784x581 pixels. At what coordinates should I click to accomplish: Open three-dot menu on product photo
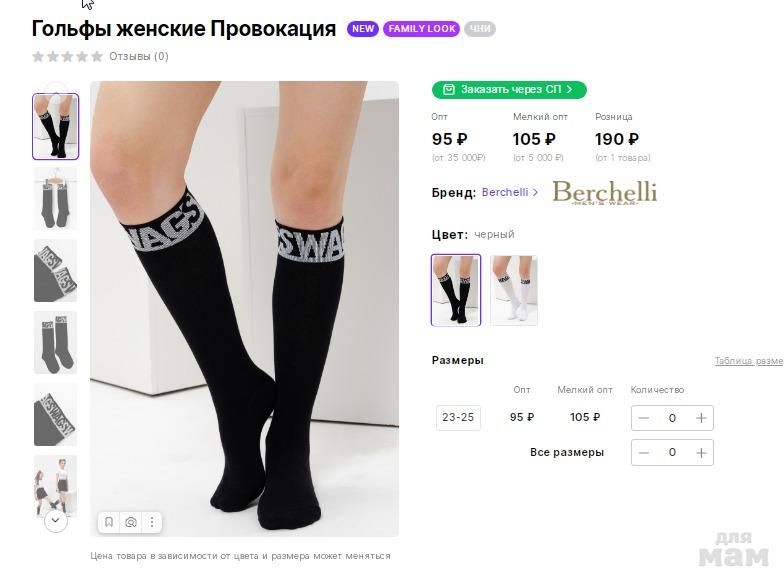(x=152, y=522)
